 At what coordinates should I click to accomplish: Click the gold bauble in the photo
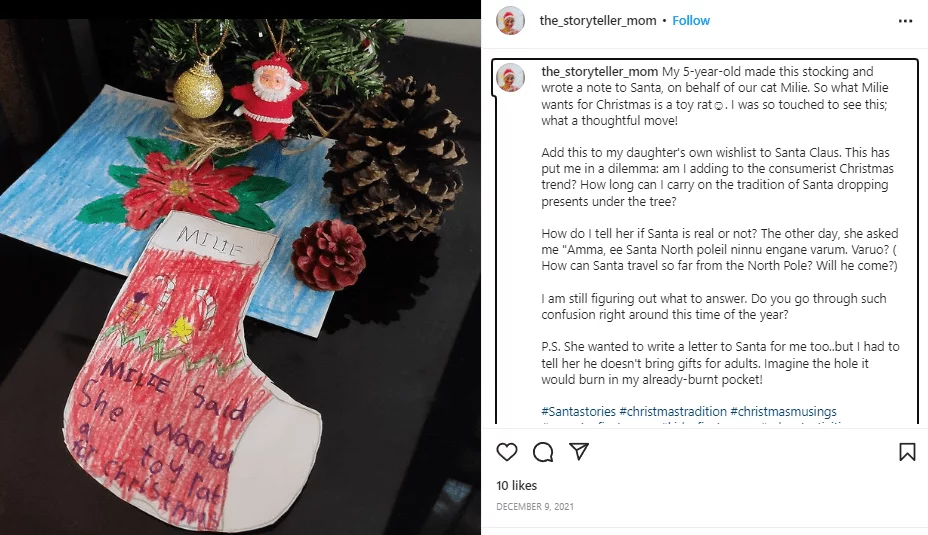[198, 92]
